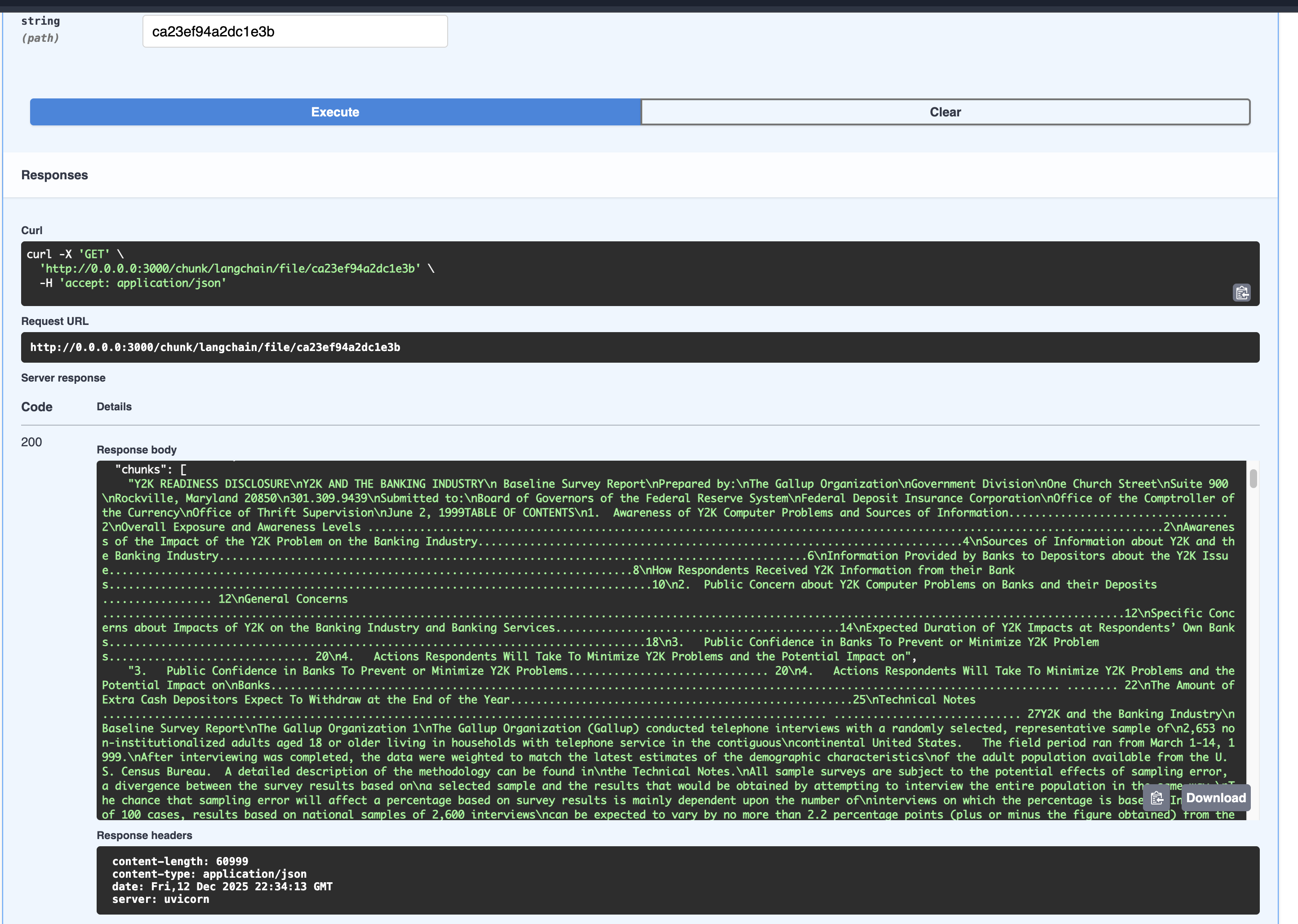Image resolution: width=1298 pixels, height=924 pixels.
Task: Click the string type parameter label
Action: (x=40, y=21)
